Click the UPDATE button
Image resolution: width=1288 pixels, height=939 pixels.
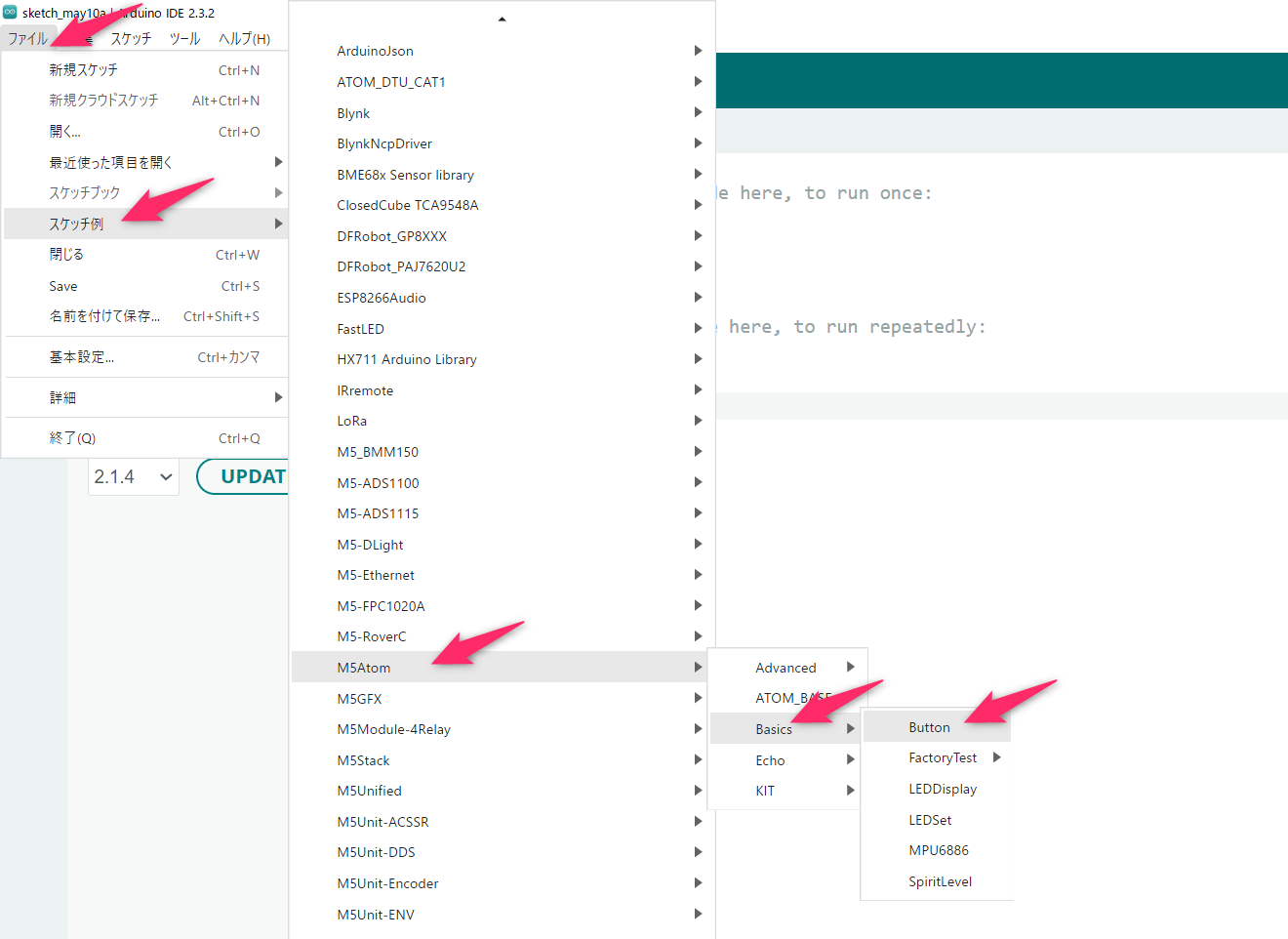pyautogui.click(x=244, y=476)
